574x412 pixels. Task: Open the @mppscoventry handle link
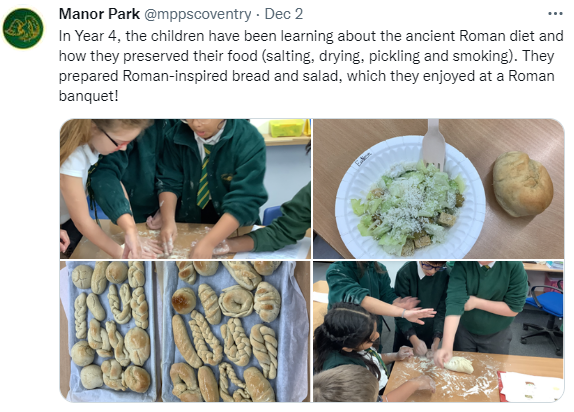pyautogui.click(x=198, y=14)
